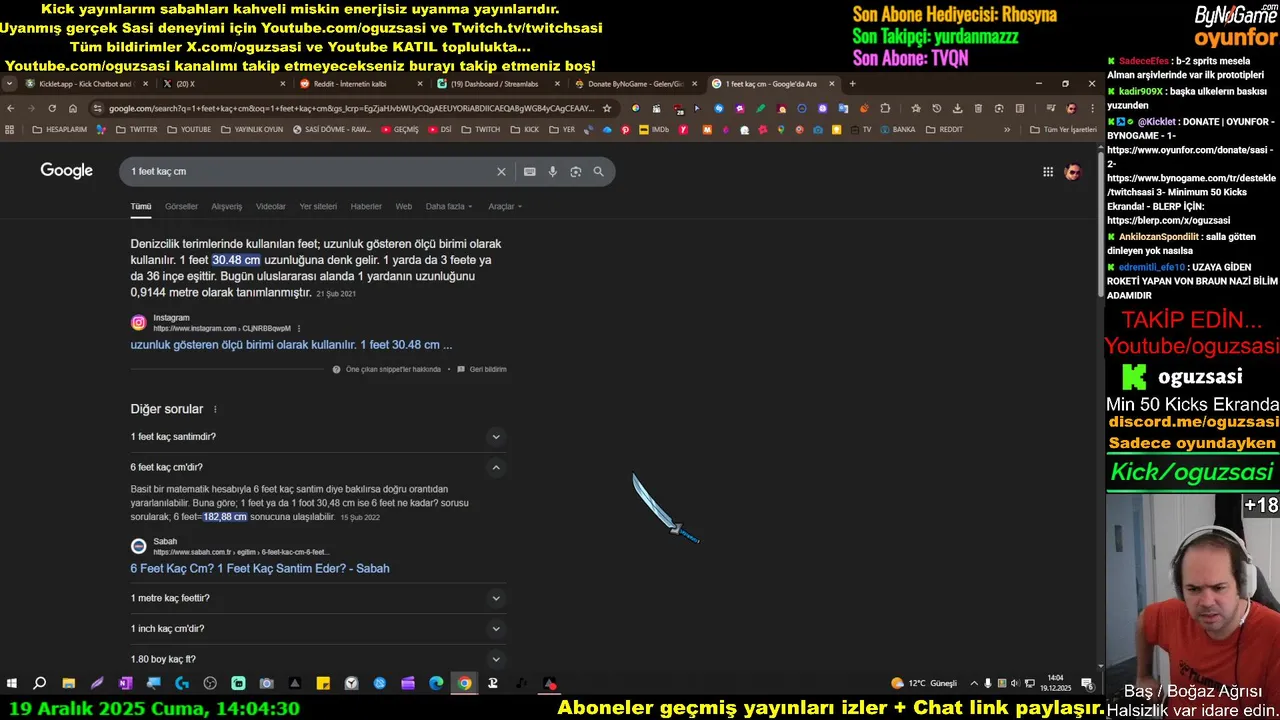This screenshot has height=720, width=1280.
Task: Open the YOUTUBE bookmark folder
Action: pyautogui.click(x=189, y=129)
